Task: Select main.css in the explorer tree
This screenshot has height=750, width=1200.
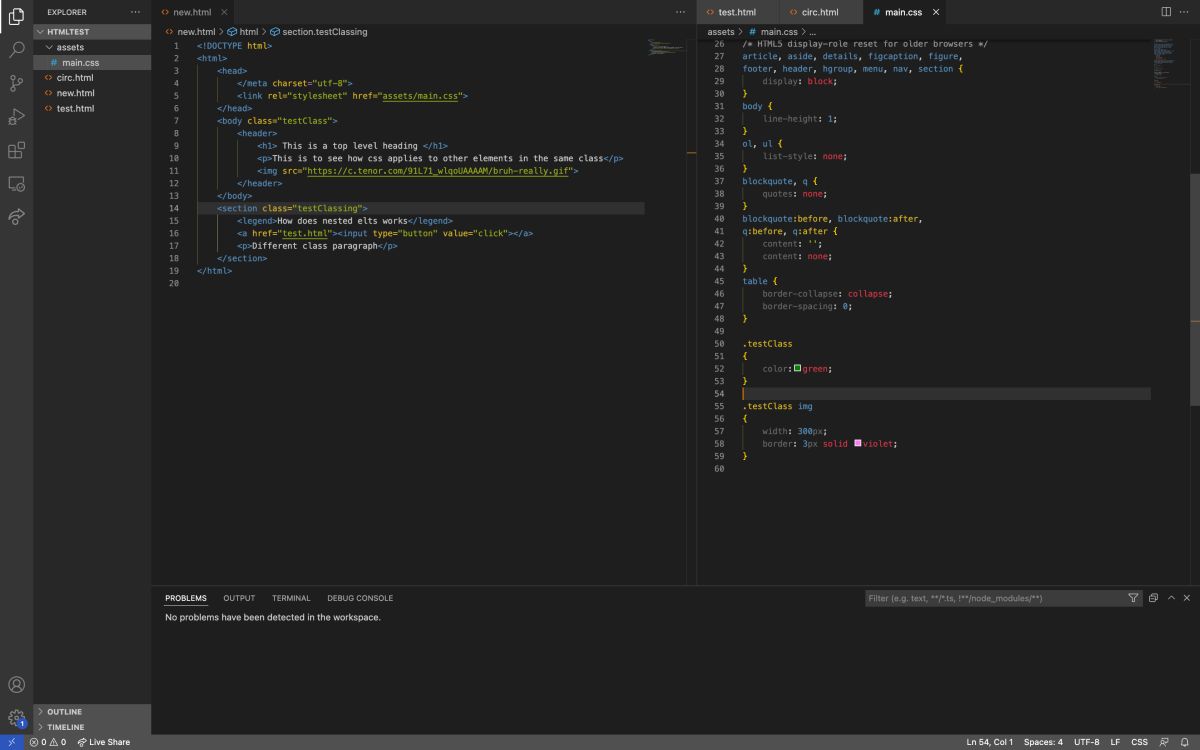Action: click(92, 62)
